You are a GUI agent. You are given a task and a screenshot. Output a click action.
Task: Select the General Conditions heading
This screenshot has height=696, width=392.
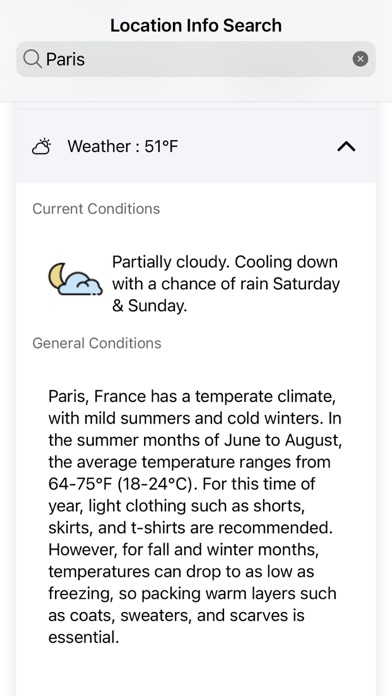coord(97,343)
